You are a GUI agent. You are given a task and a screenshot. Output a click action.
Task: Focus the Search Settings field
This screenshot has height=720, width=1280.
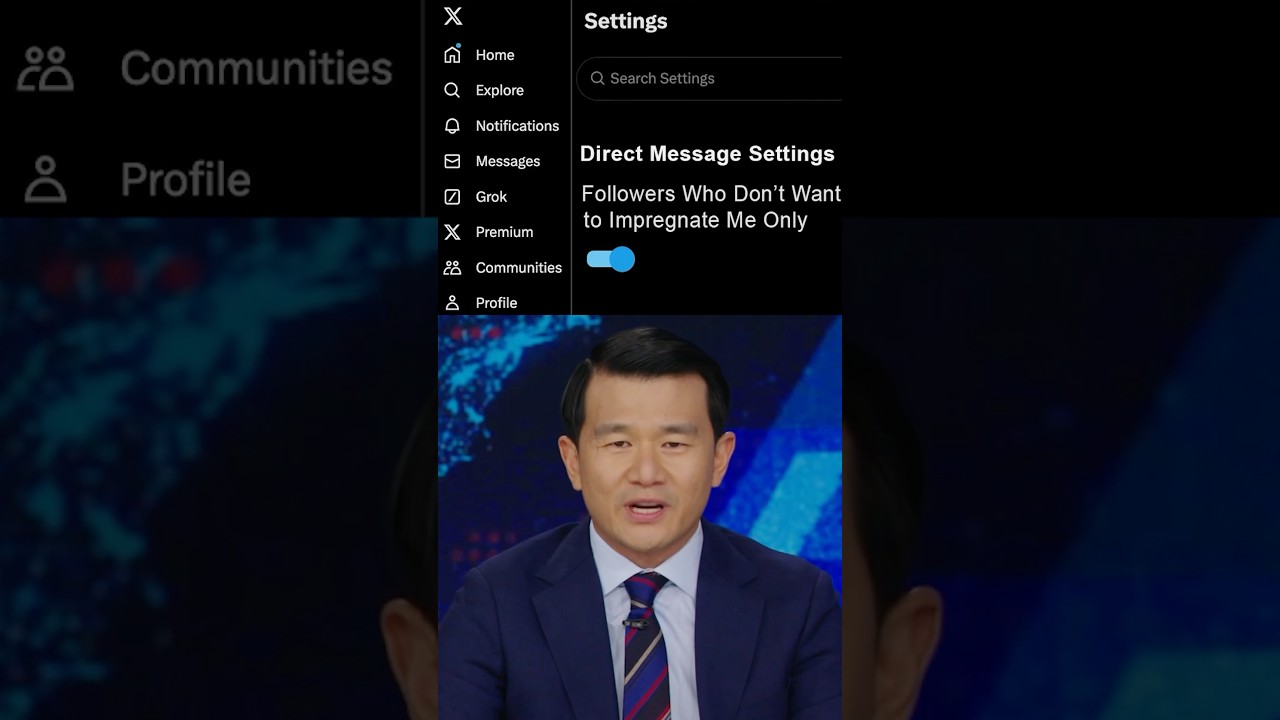tap(710, 78)
